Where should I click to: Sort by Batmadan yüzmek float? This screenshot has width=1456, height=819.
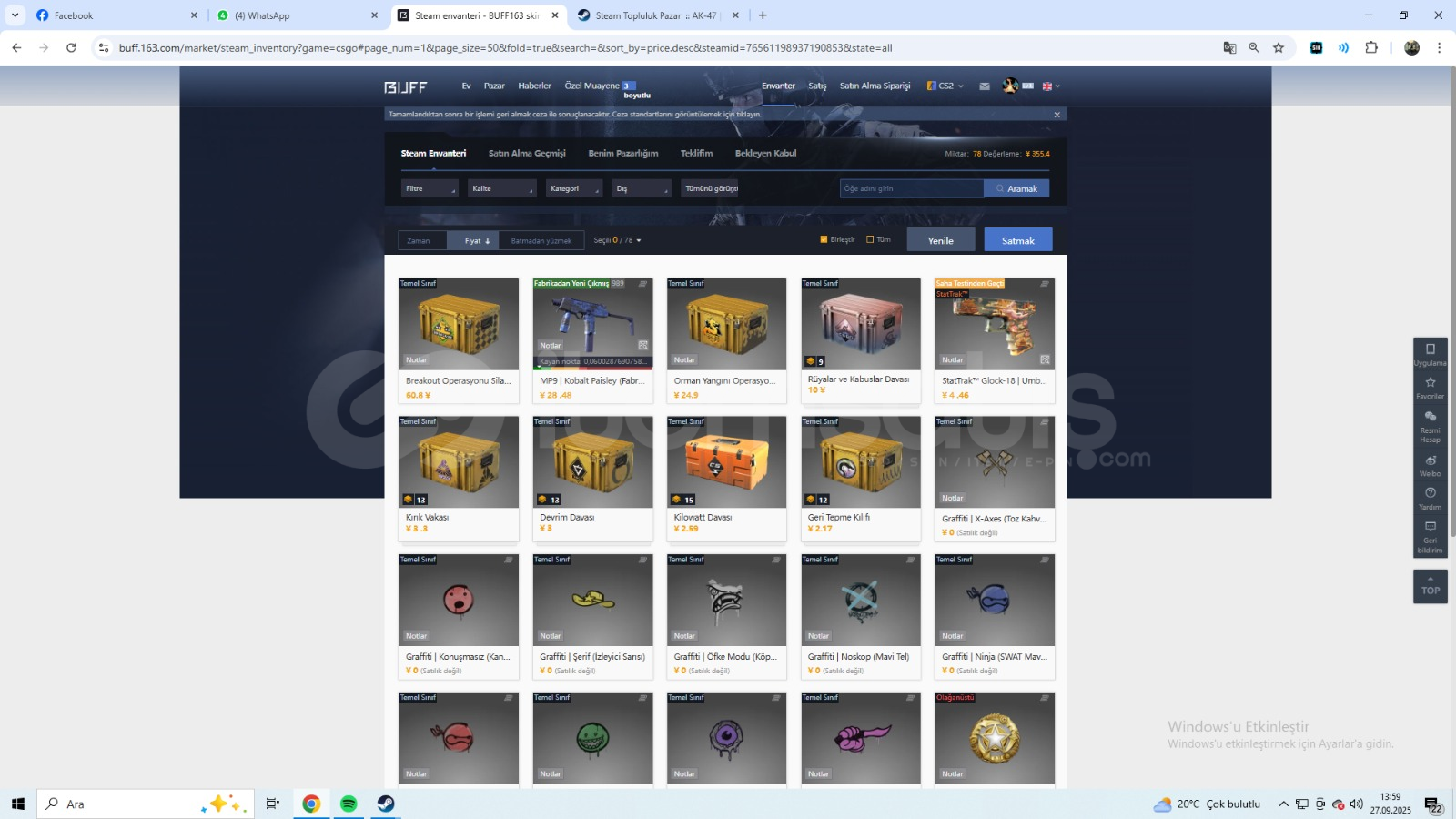541,240
